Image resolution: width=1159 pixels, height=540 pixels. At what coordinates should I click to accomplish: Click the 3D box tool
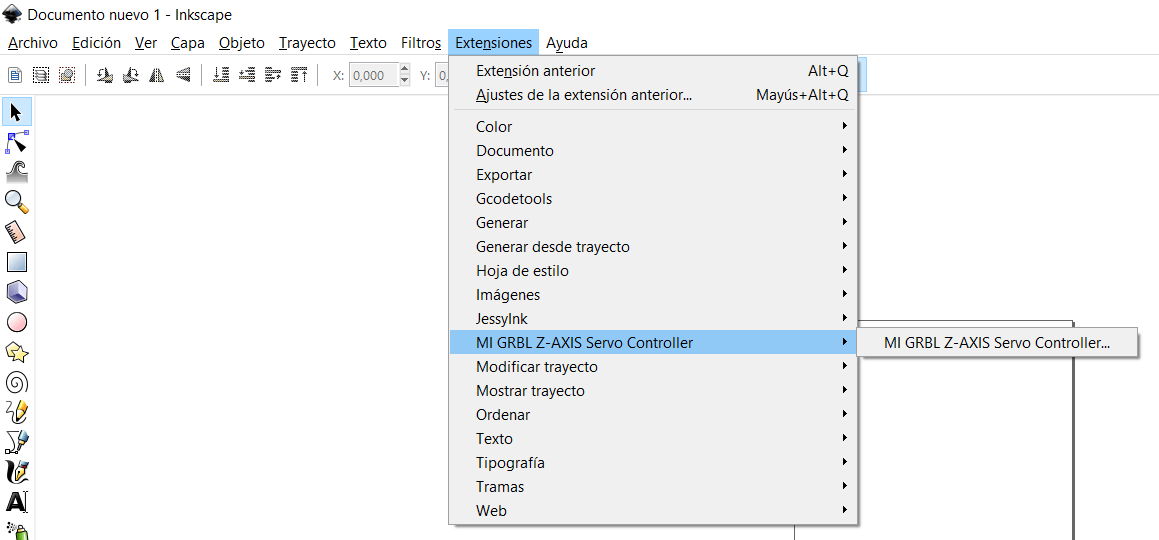point(17,292)
